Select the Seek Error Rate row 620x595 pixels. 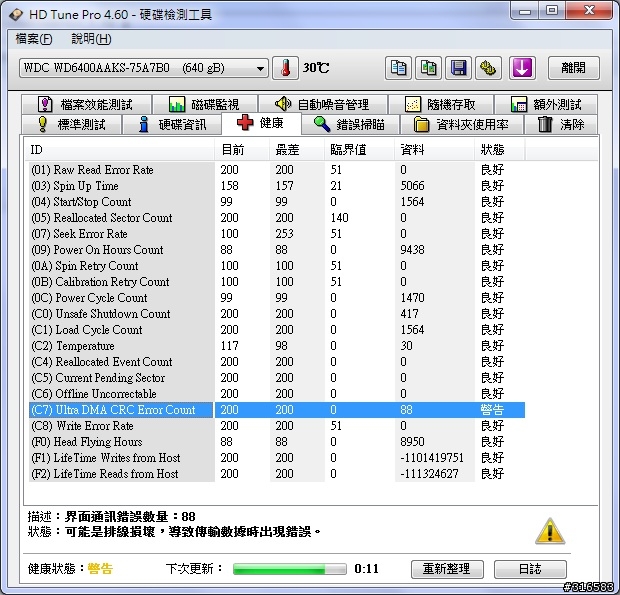tap(277, 234)
